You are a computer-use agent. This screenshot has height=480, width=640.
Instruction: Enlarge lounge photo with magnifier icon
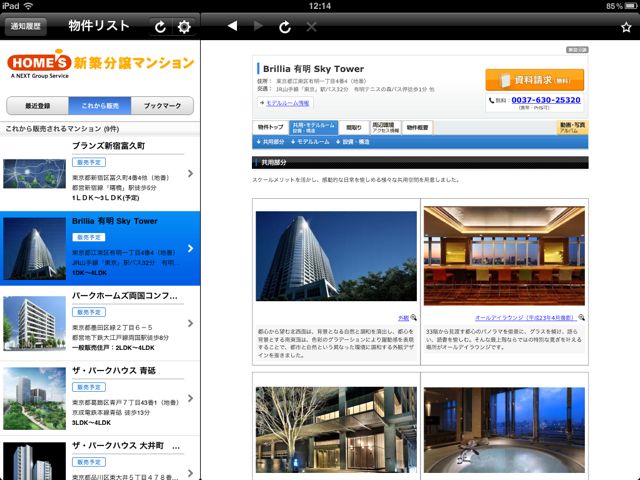pyautogui.click(x=581, y=317)
